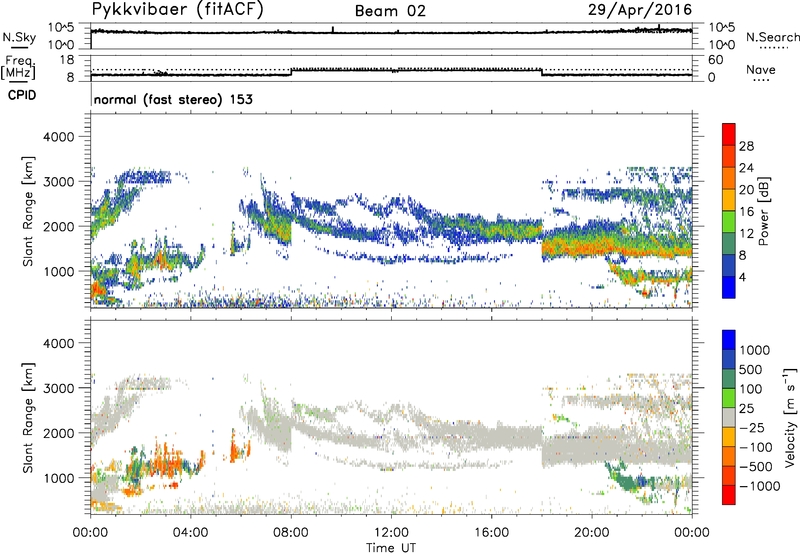Click the 'N.Search' legend label
Image resolution: width=800 pixels, height=554 pixels.
click(772, 37)
